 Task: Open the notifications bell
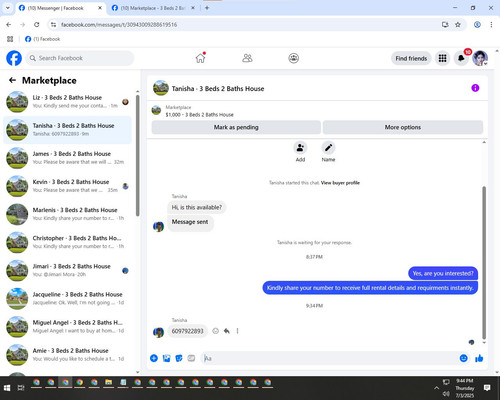pos(461,58)
